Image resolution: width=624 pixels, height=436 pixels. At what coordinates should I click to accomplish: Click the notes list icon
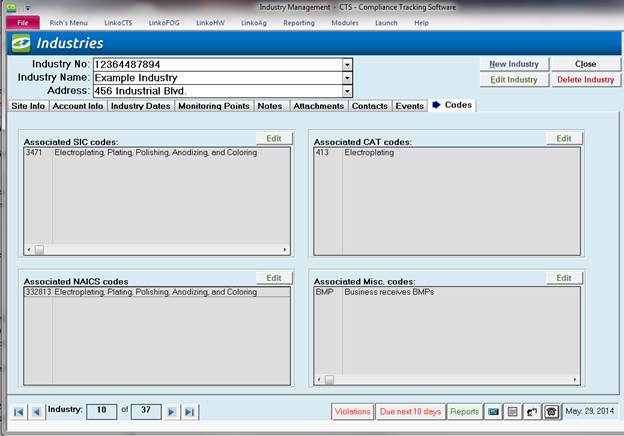[x=511, y=411]
